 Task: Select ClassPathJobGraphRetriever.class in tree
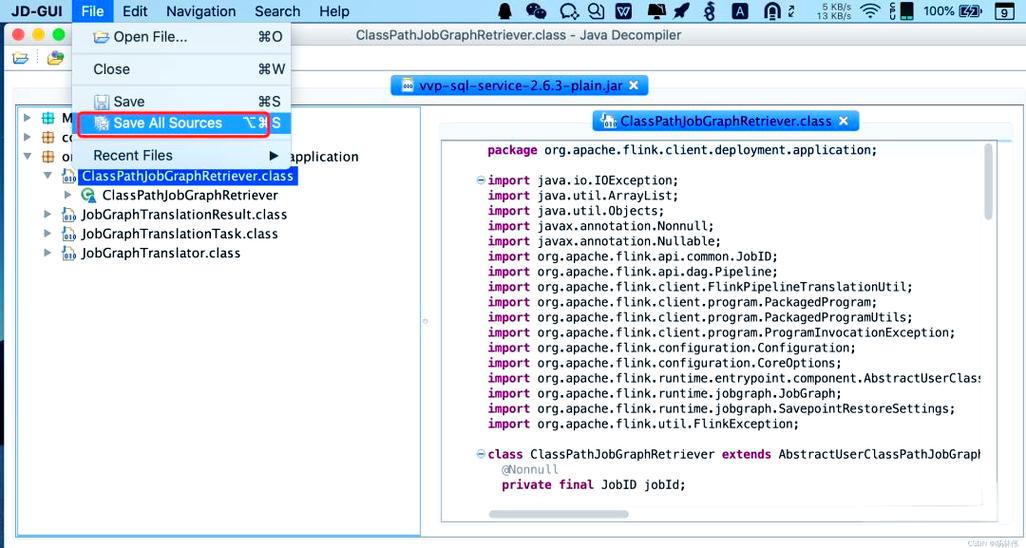[187, 176]
